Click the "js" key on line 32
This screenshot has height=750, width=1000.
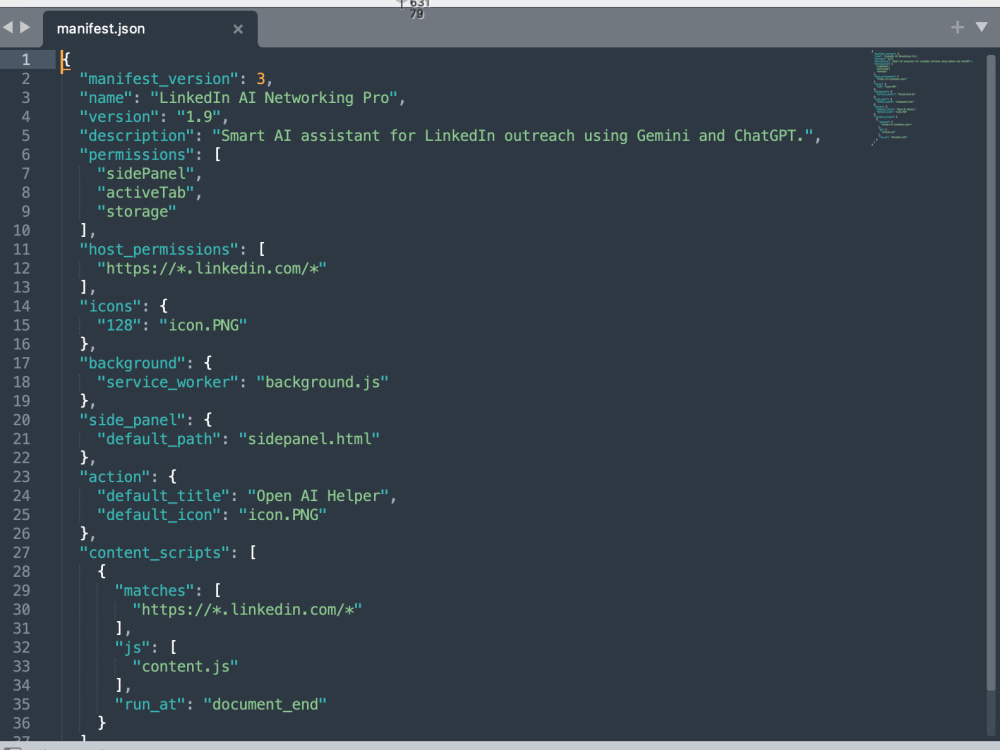point(132,648)
